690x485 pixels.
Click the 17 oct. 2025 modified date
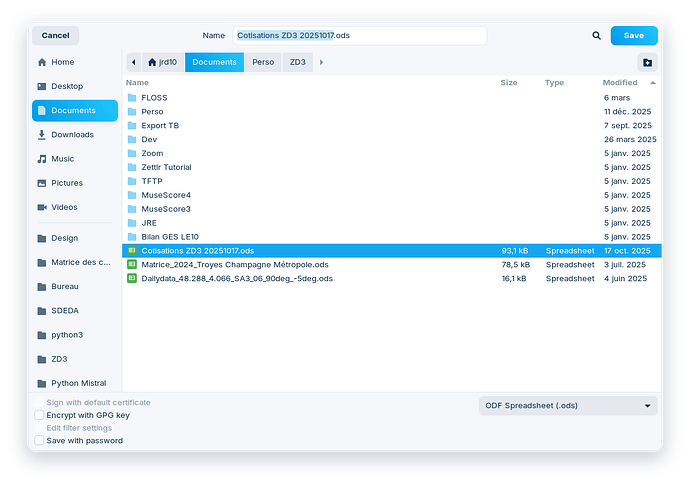[x=627, y=251]
